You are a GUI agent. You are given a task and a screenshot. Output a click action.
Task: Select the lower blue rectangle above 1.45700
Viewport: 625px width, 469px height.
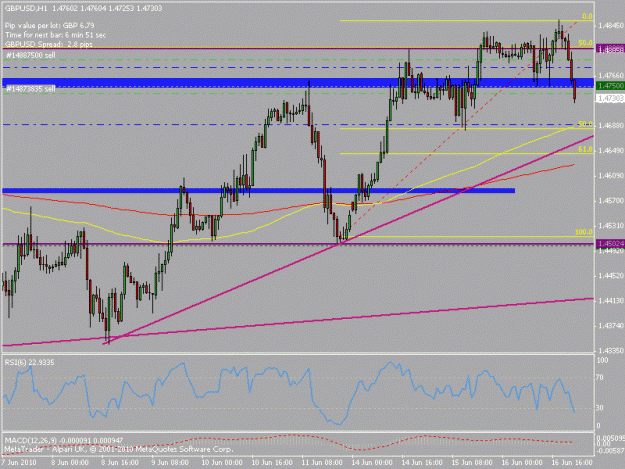258,190
